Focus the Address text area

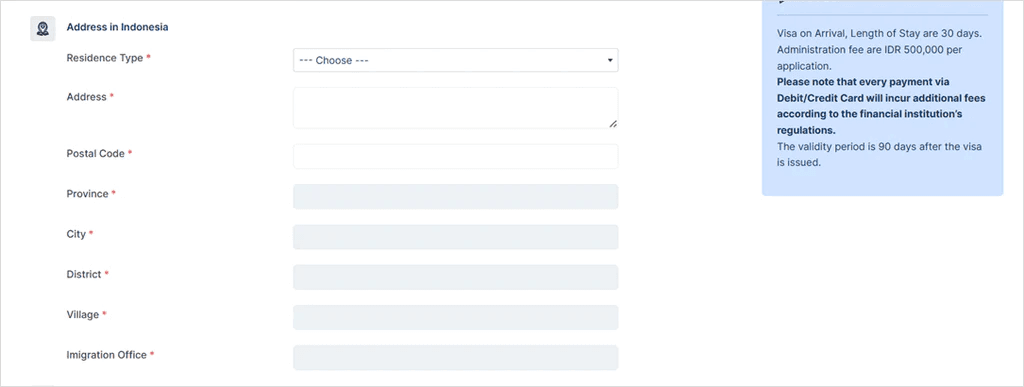pos(455,108)
